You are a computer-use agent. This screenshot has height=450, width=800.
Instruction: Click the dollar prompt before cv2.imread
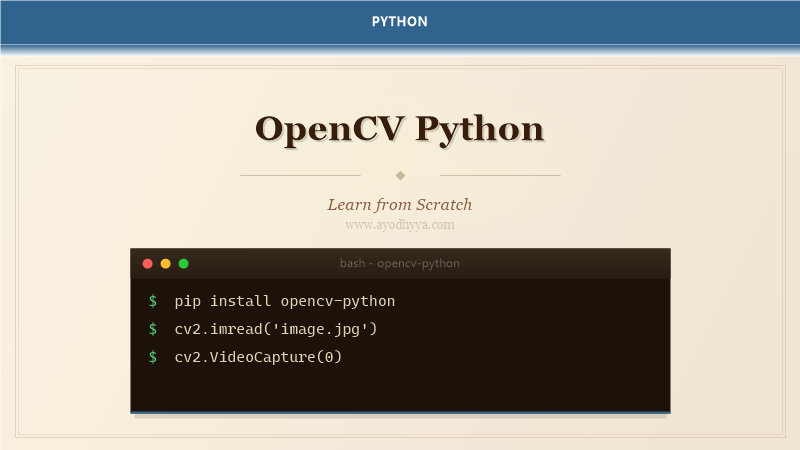coord(153,329)
